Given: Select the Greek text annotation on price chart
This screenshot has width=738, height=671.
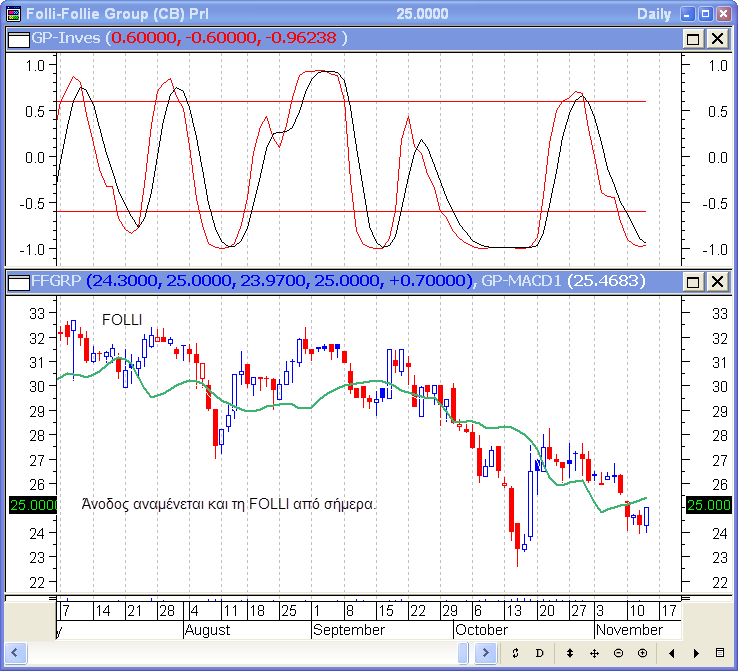Looking at the screenshot, I should point(229,505).
